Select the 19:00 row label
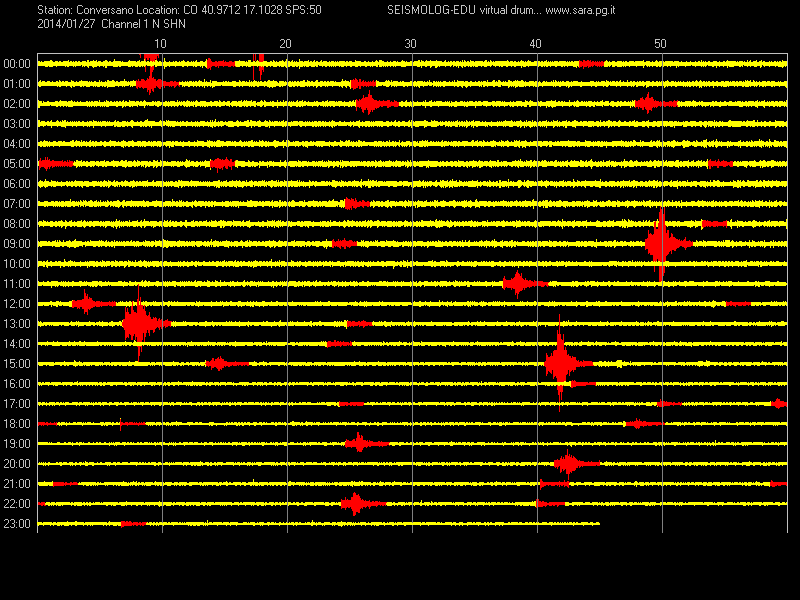 17,444
